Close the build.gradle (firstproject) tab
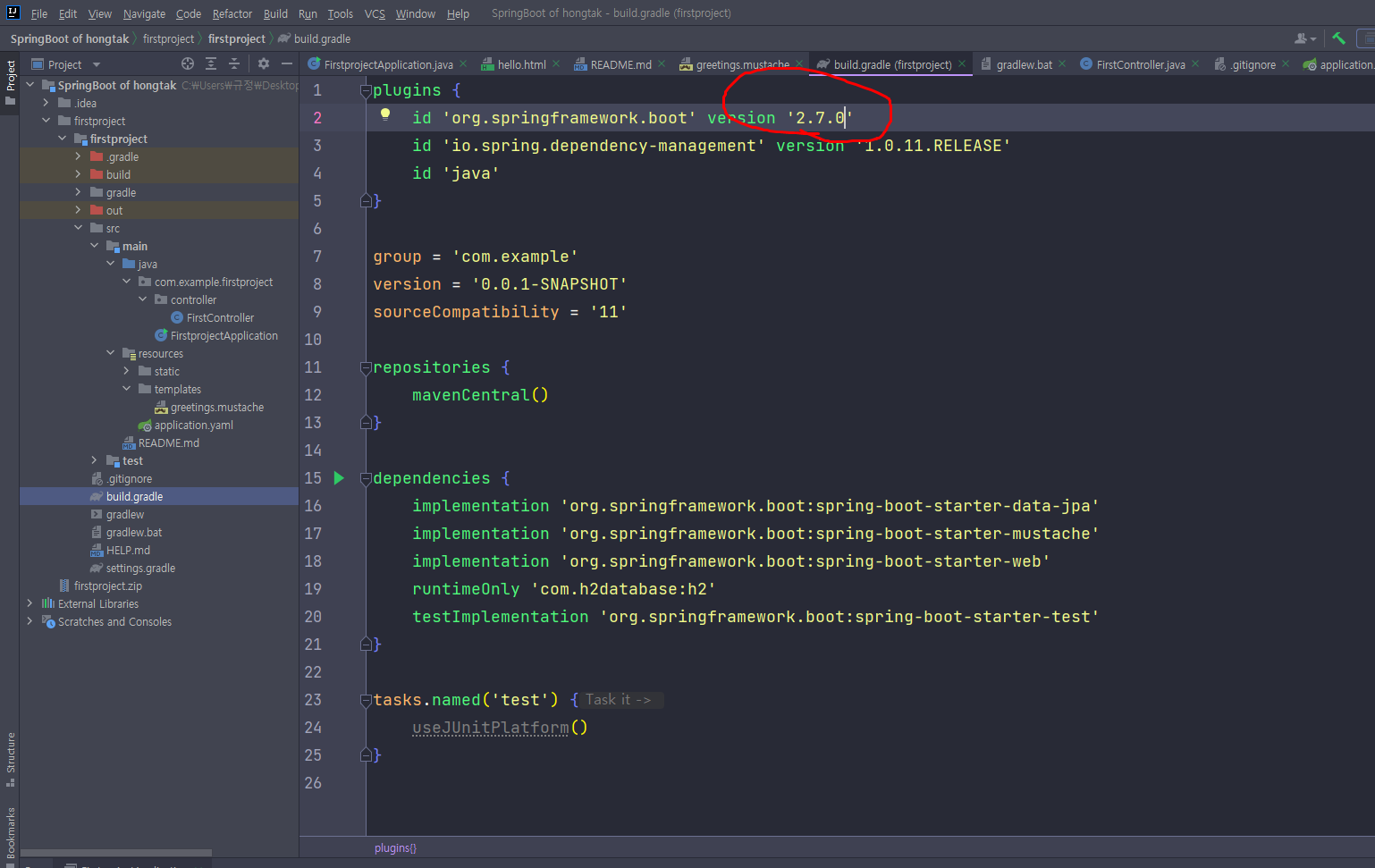 tap(962, 63)
